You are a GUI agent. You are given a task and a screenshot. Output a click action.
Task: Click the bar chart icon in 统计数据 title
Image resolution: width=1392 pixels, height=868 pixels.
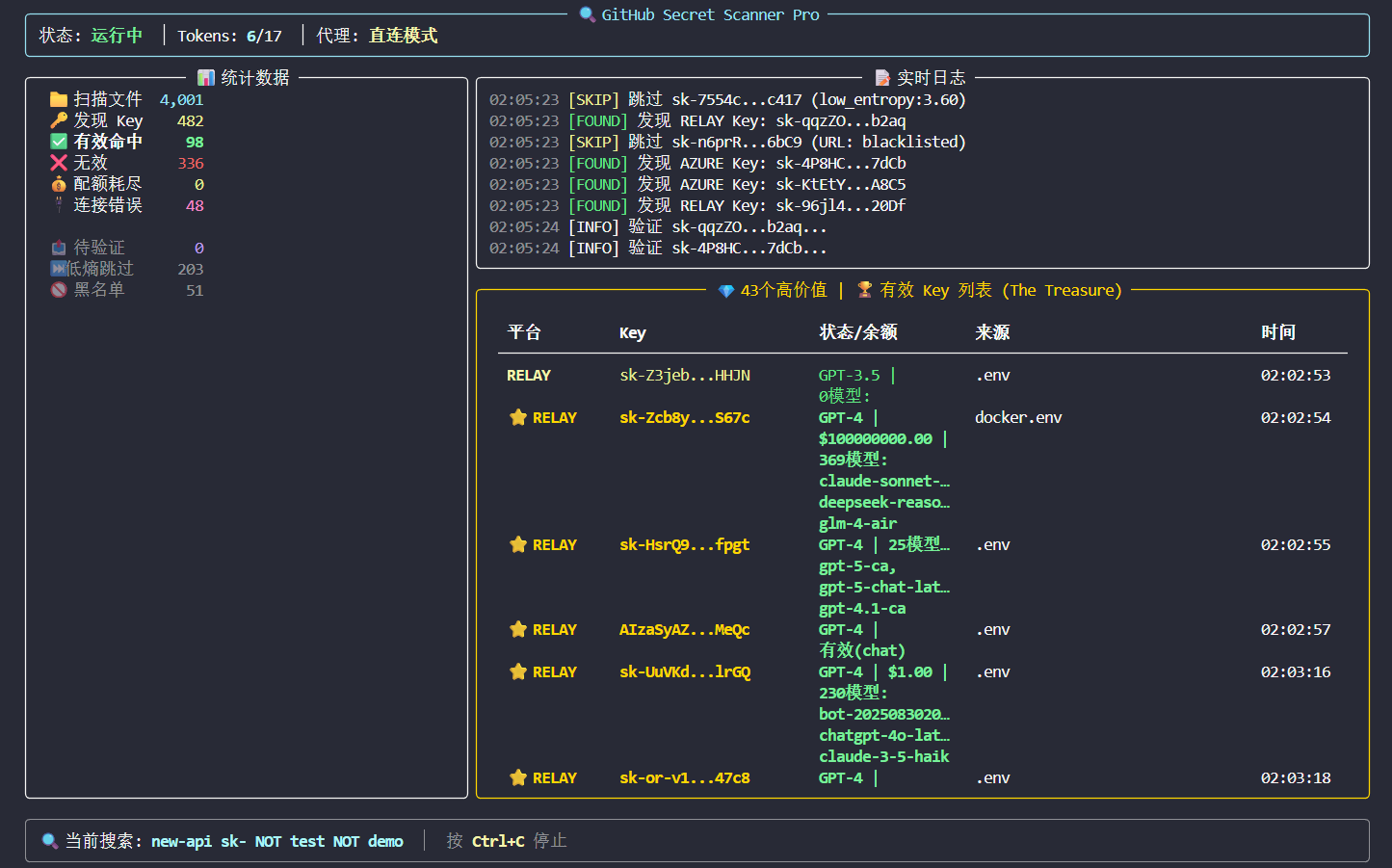coord(206,78)
